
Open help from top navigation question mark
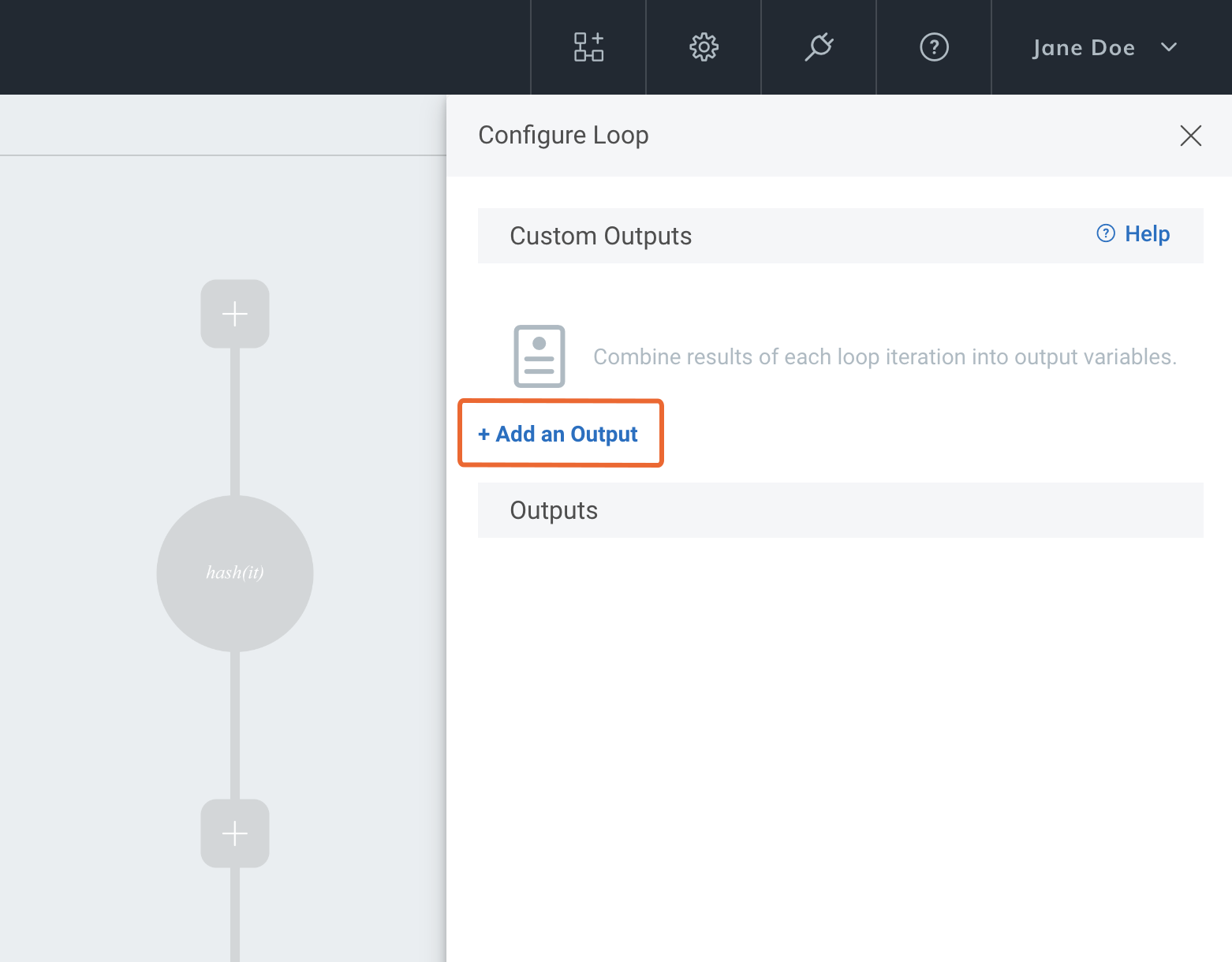pyautogui.click(x=934, y=47)
